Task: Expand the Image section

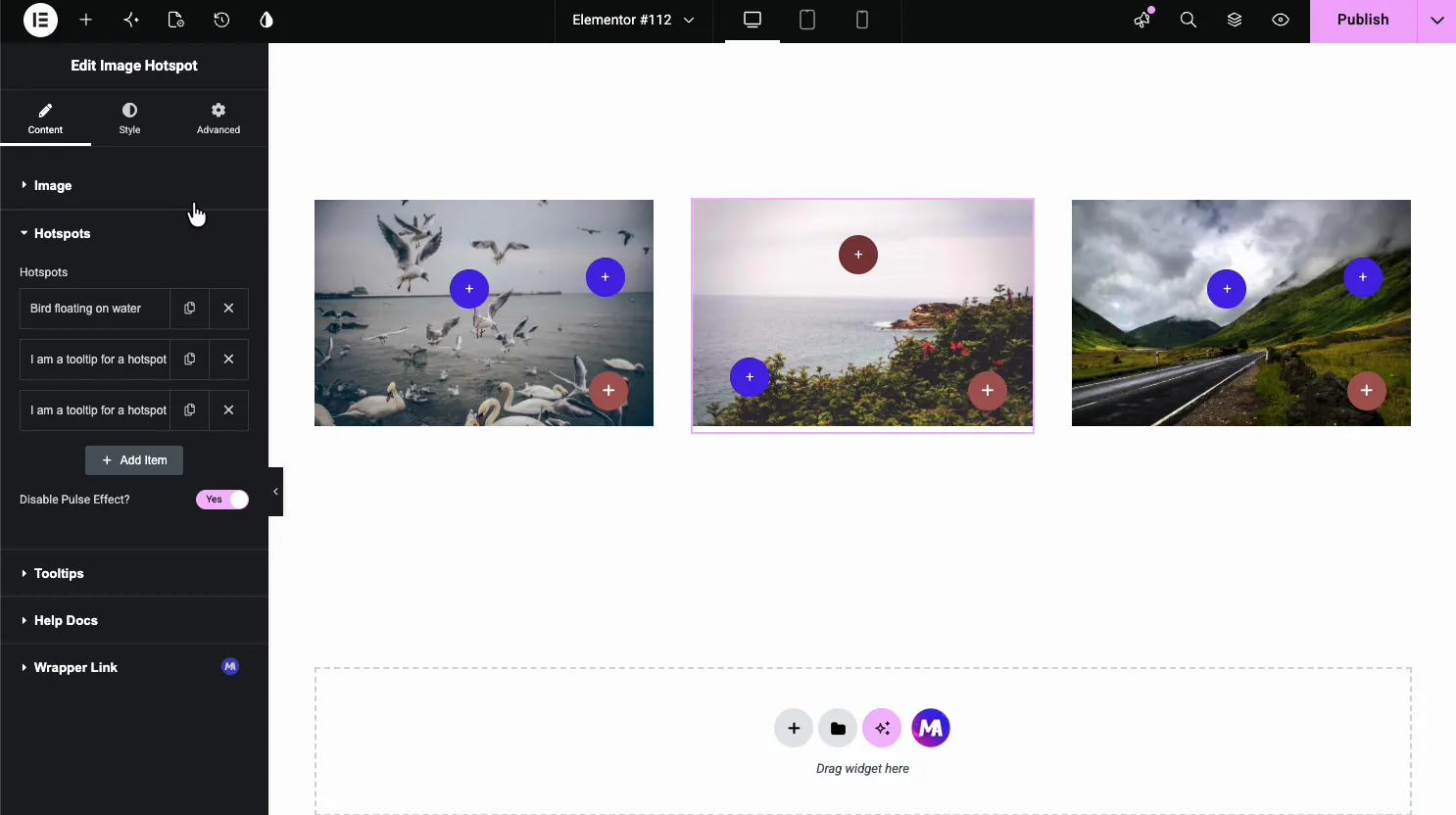Action: [134, 185]
